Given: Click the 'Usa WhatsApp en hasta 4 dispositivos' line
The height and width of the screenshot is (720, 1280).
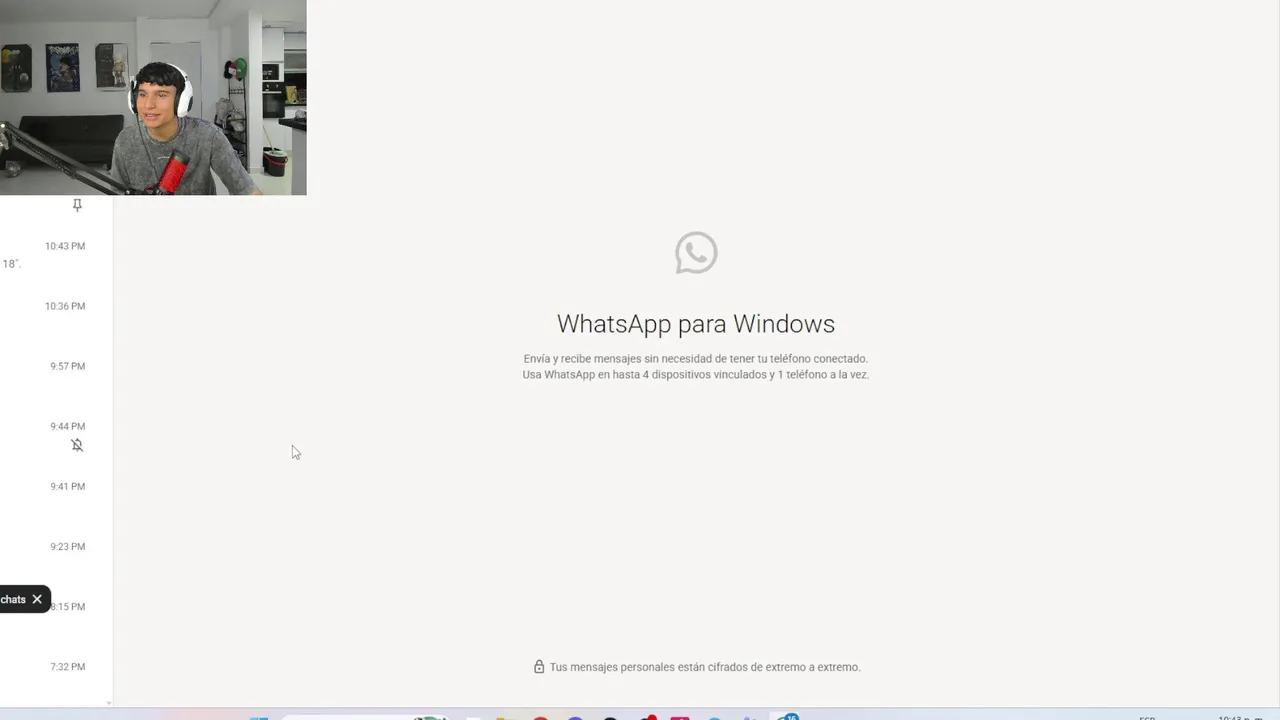Looking at the screenshot, I should pos(696,375).
